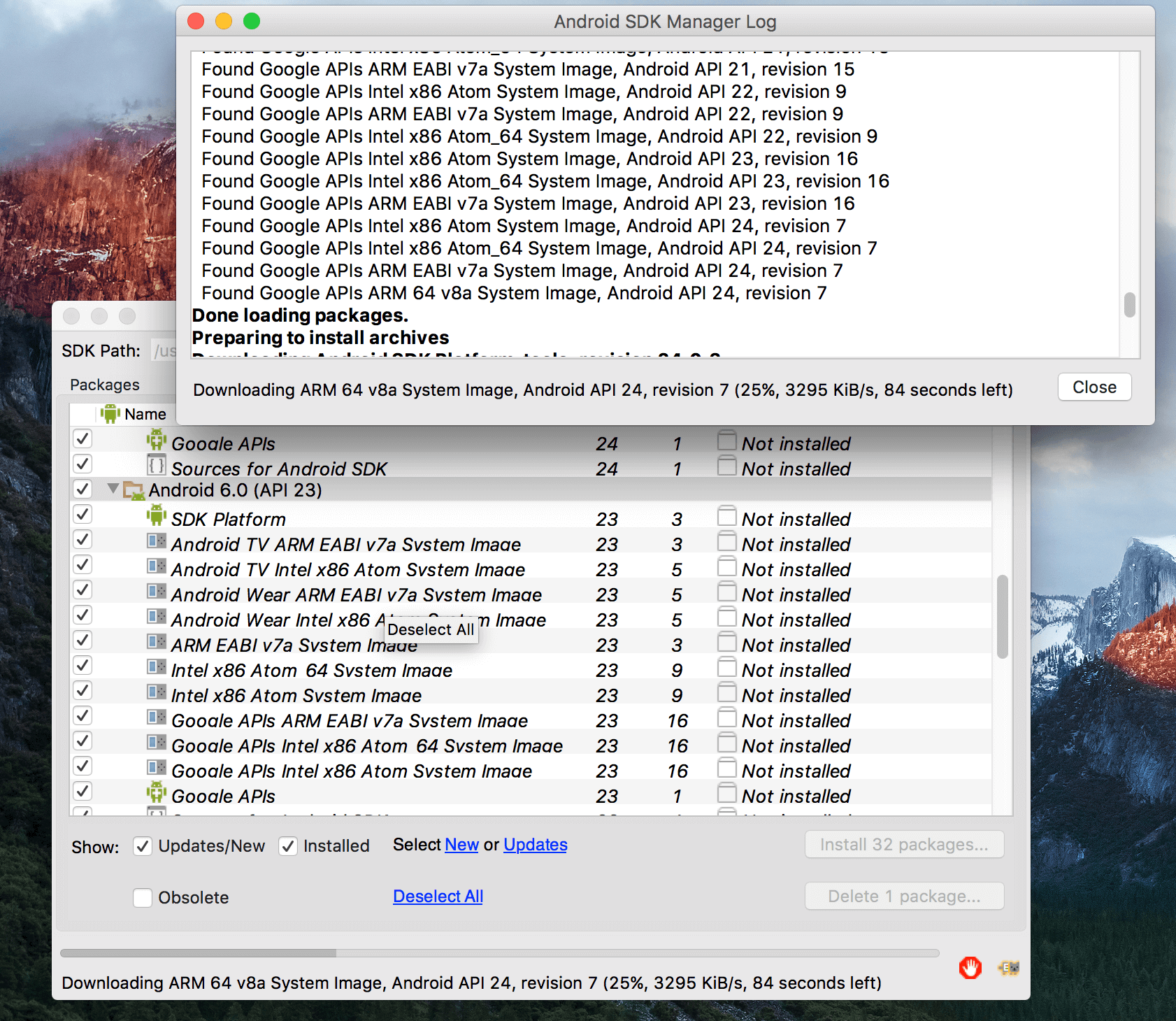Viewport: 1176px width, 1021px height.
Task: Toggle the Updates/New show filter
Action: click(143, 846)
